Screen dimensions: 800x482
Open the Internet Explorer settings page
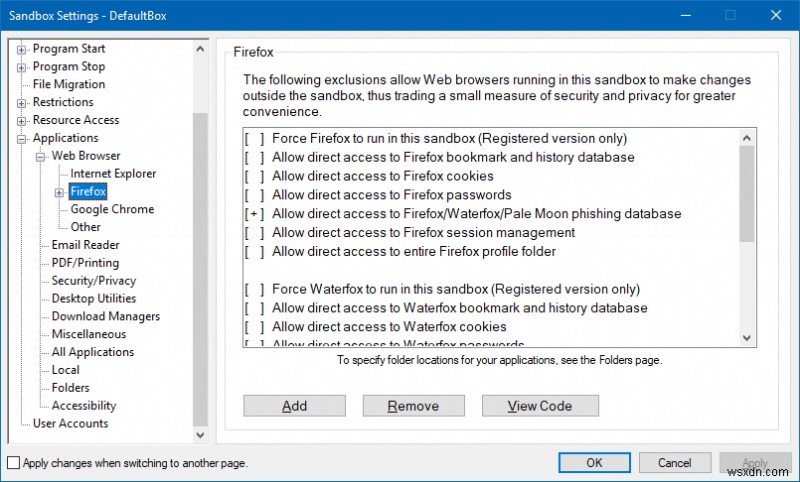[x=113, y=174]
